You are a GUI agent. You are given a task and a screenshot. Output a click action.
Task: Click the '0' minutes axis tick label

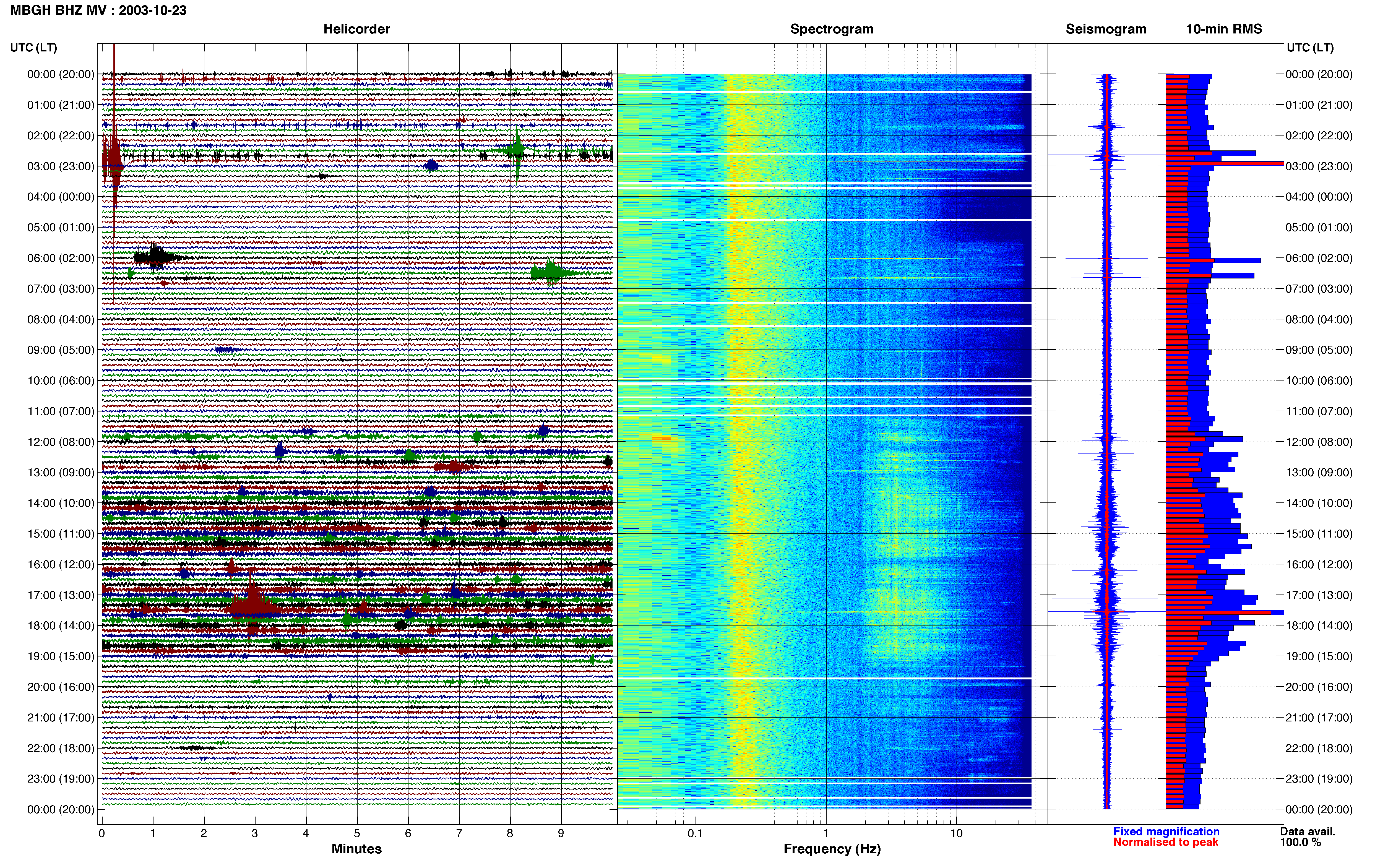tap(101, 833)
